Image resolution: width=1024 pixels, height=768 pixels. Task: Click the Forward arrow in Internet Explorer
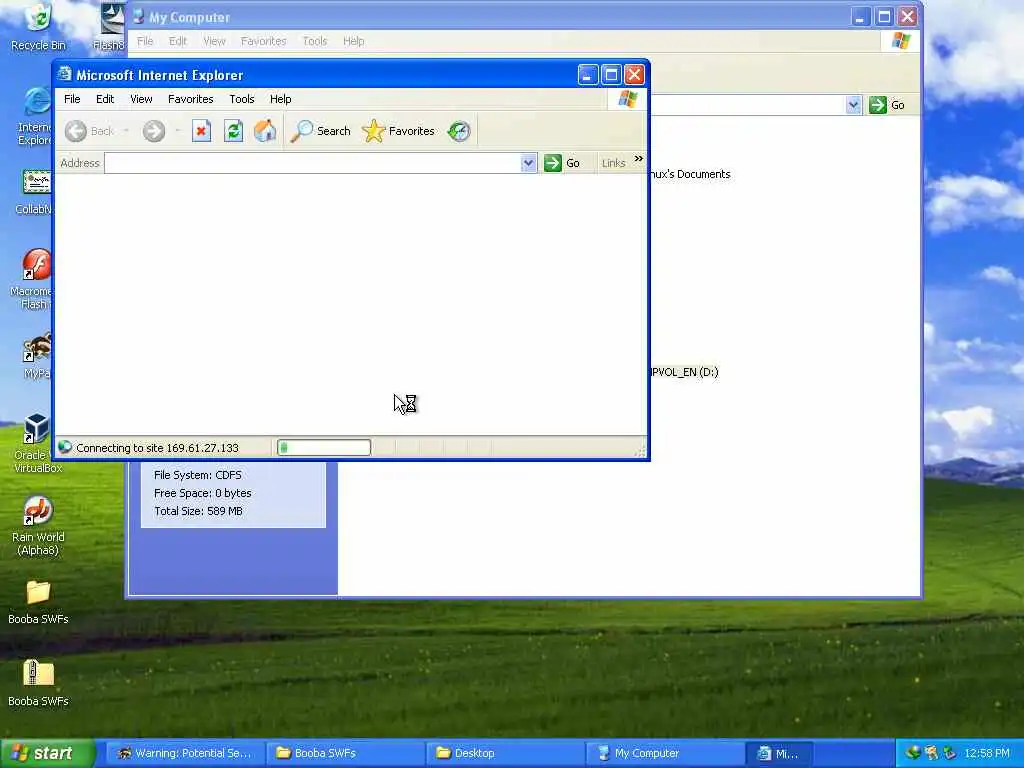coord(154,131)
